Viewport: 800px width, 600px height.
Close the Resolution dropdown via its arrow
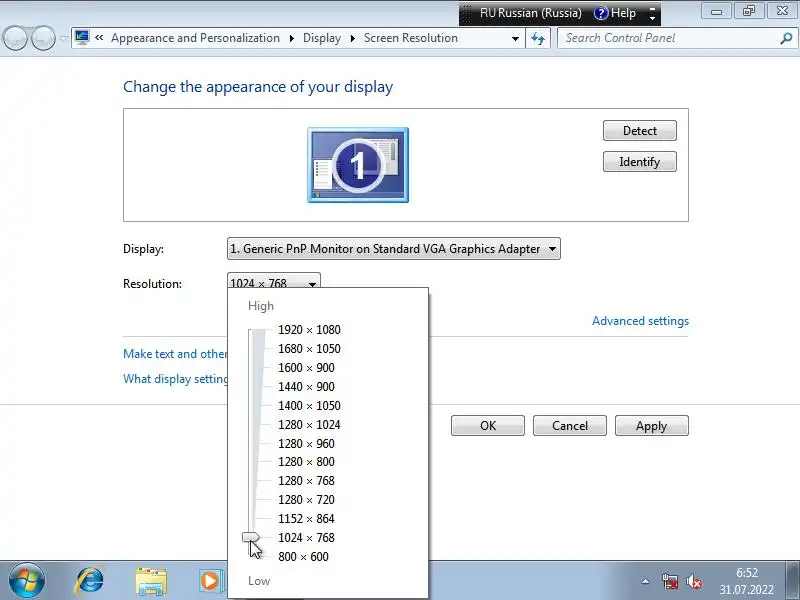coord(312,283)
